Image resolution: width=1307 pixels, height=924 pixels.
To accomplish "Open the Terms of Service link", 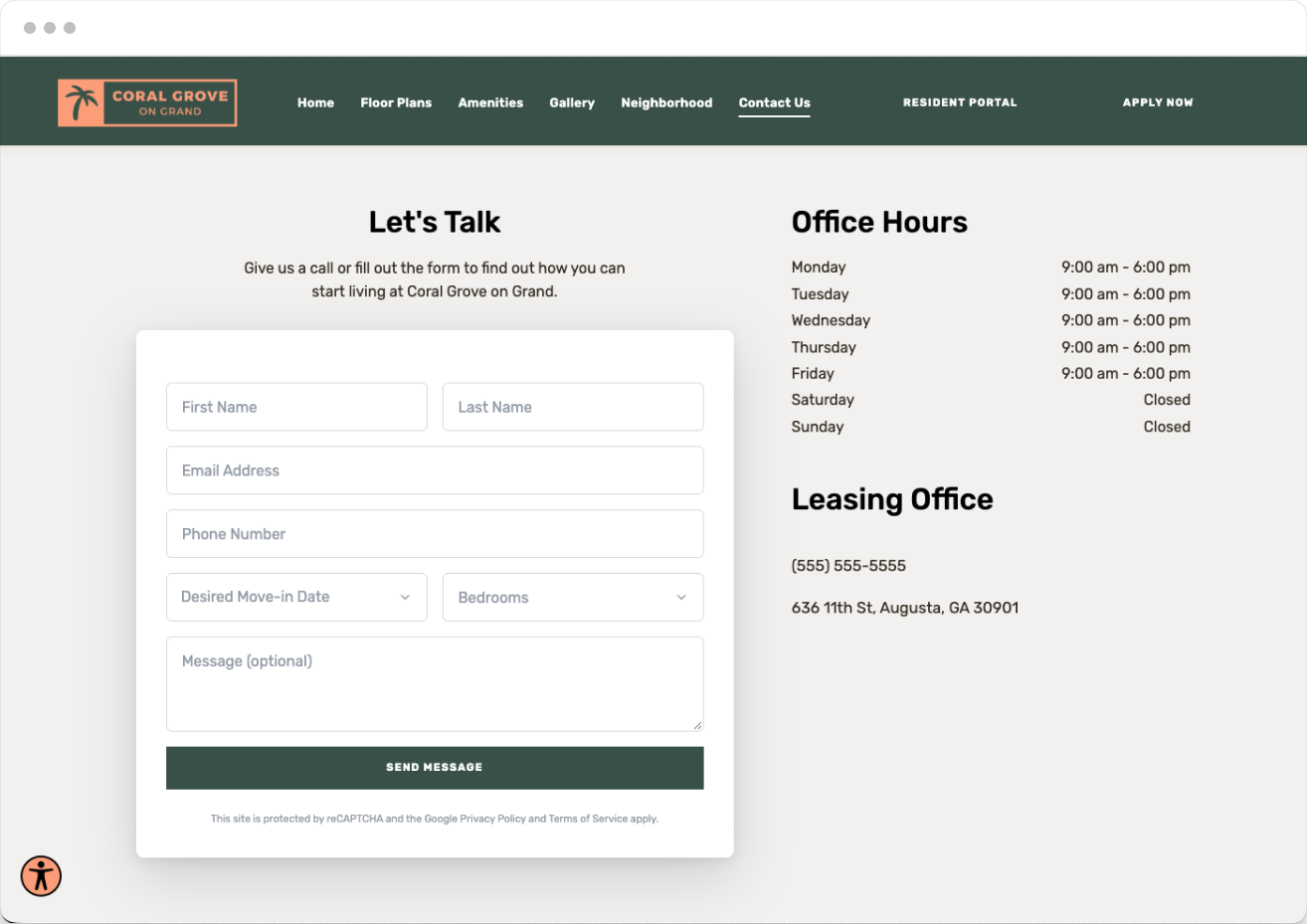I will click(x=588, y=820).
